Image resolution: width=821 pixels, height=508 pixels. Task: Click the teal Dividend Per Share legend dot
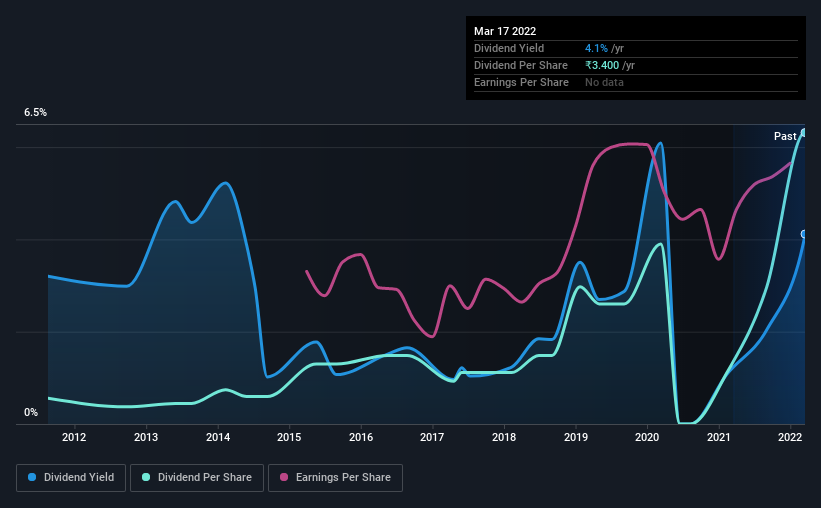coord(146,477)
